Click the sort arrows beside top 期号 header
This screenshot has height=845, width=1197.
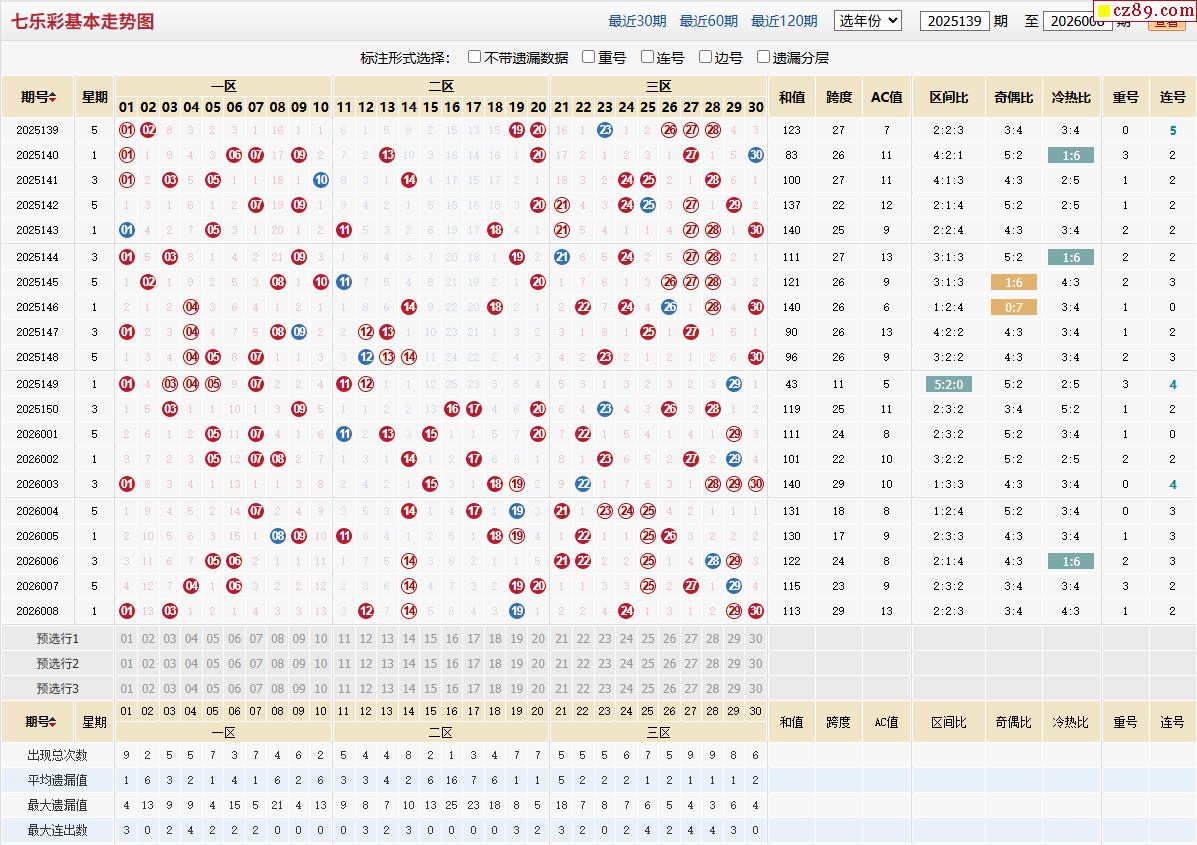tap(52, 98)
